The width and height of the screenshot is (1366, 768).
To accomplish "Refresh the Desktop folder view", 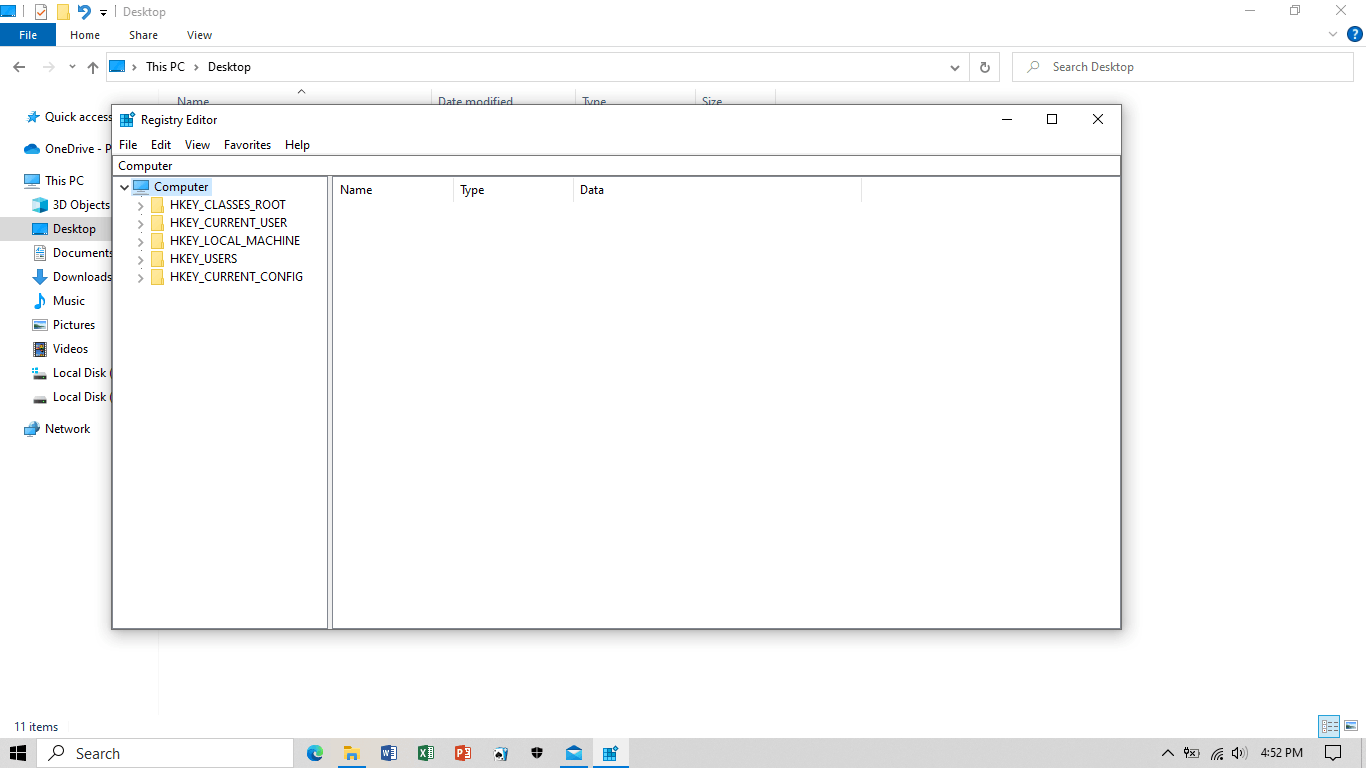I will 985,67.
